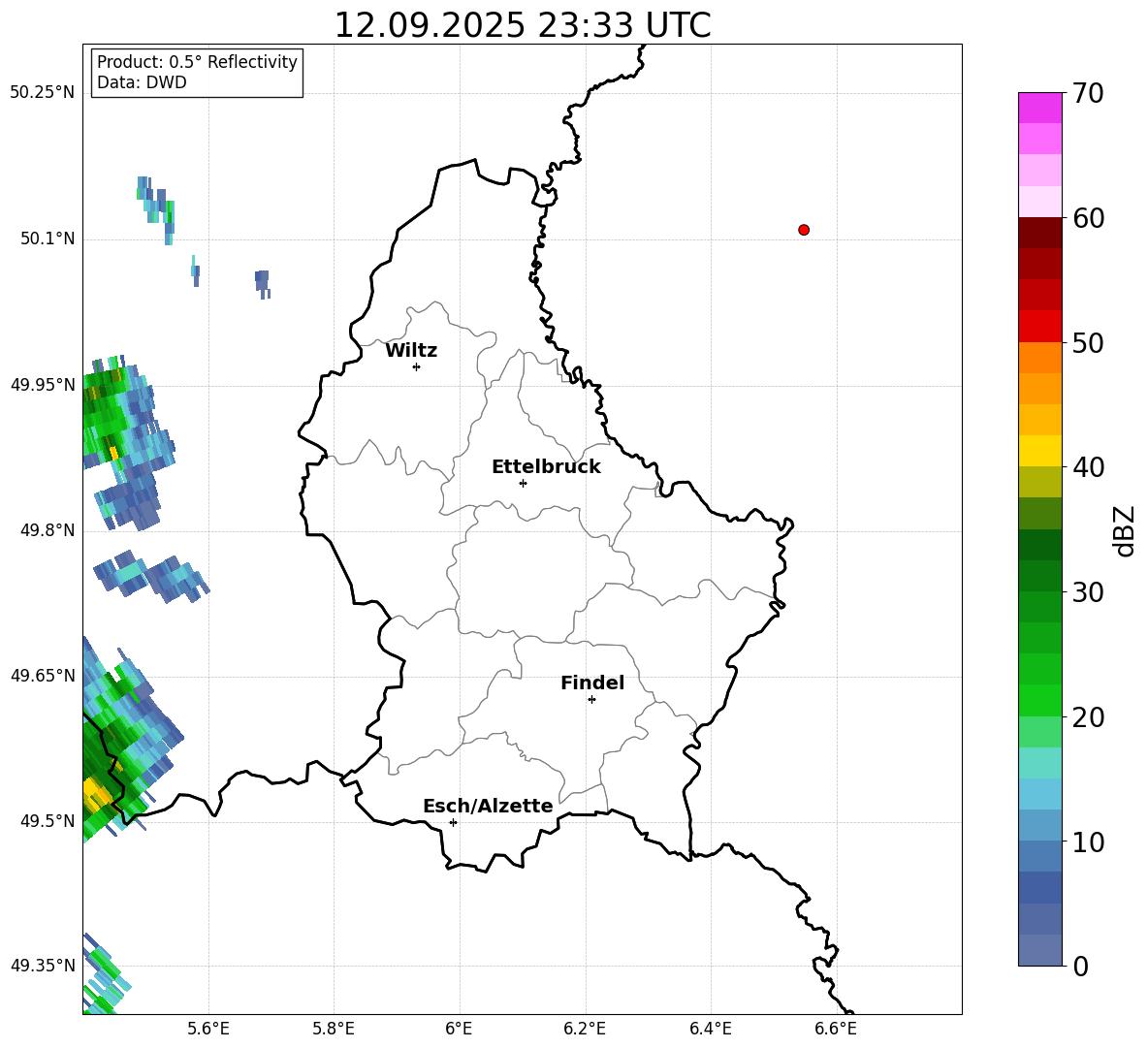The image size is (1148, 1048).
Task: Click the 6.4°E longitude label
Action: 710,1029
